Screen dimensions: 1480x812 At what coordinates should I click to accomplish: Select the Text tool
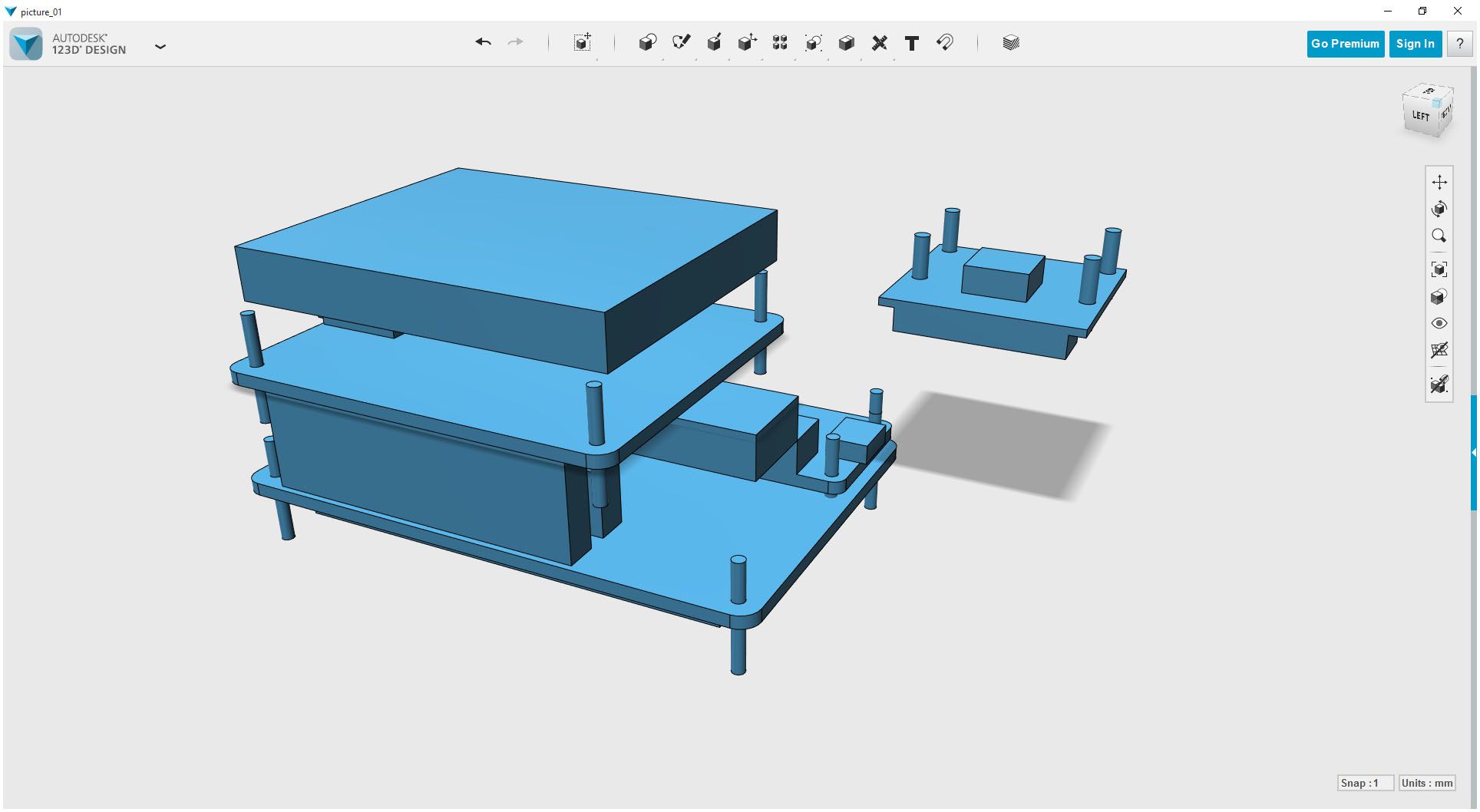coord(911,43)
